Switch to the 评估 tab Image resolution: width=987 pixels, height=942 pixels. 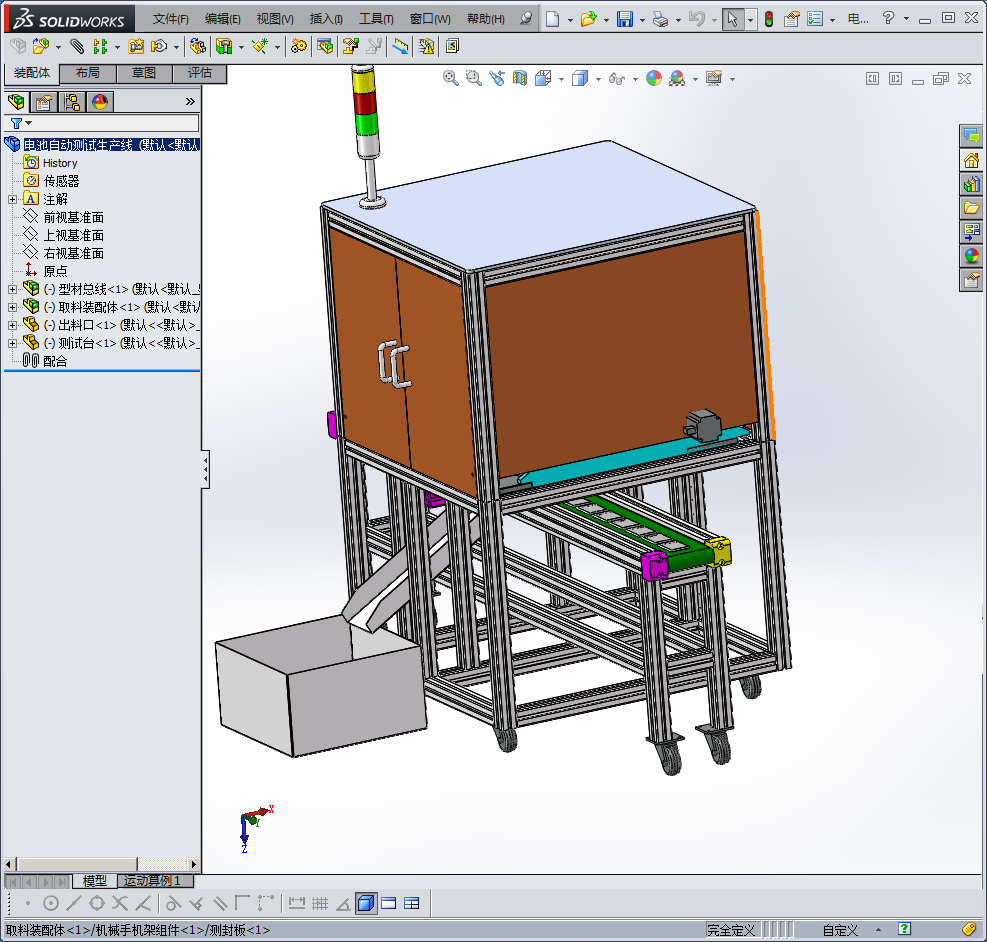pyautogui.click(x=200, y=73)
